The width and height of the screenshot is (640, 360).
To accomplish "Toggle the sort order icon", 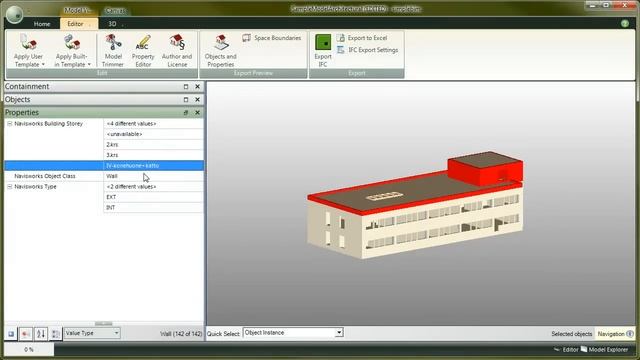I will [41, 334].
